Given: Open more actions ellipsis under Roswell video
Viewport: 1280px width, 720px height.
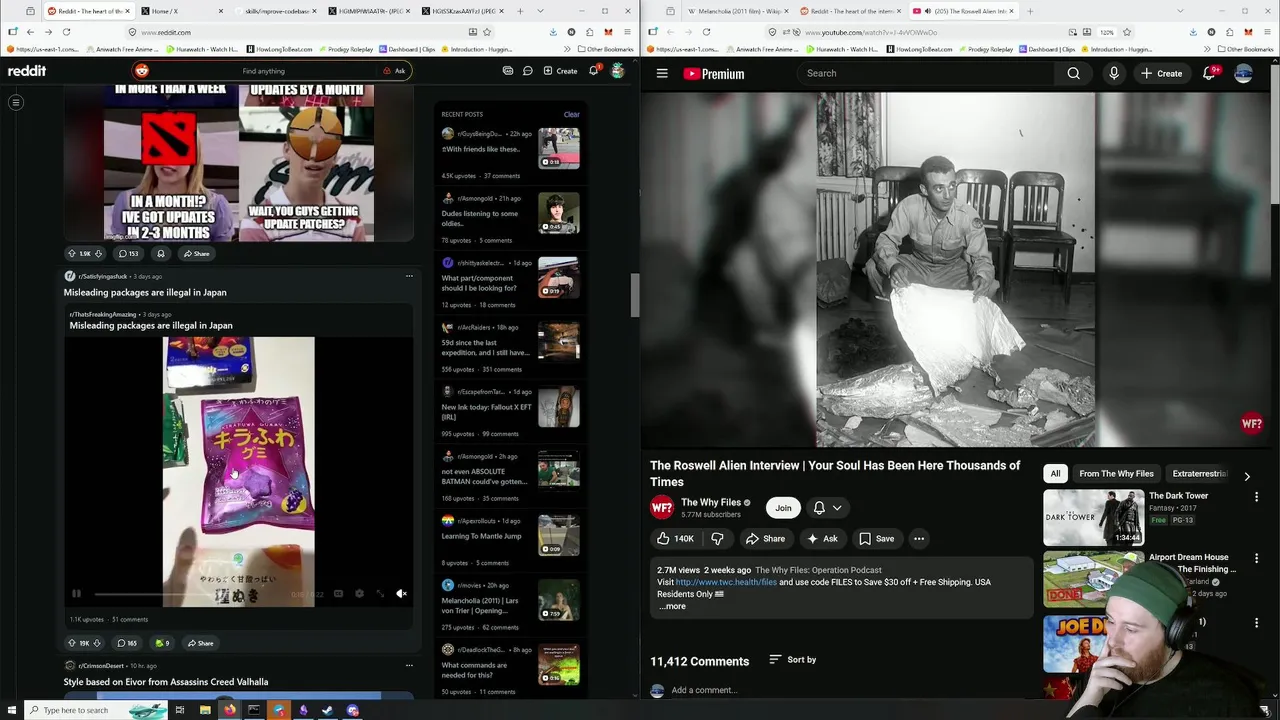Looking at the screenshot, I should coord(919,539).
